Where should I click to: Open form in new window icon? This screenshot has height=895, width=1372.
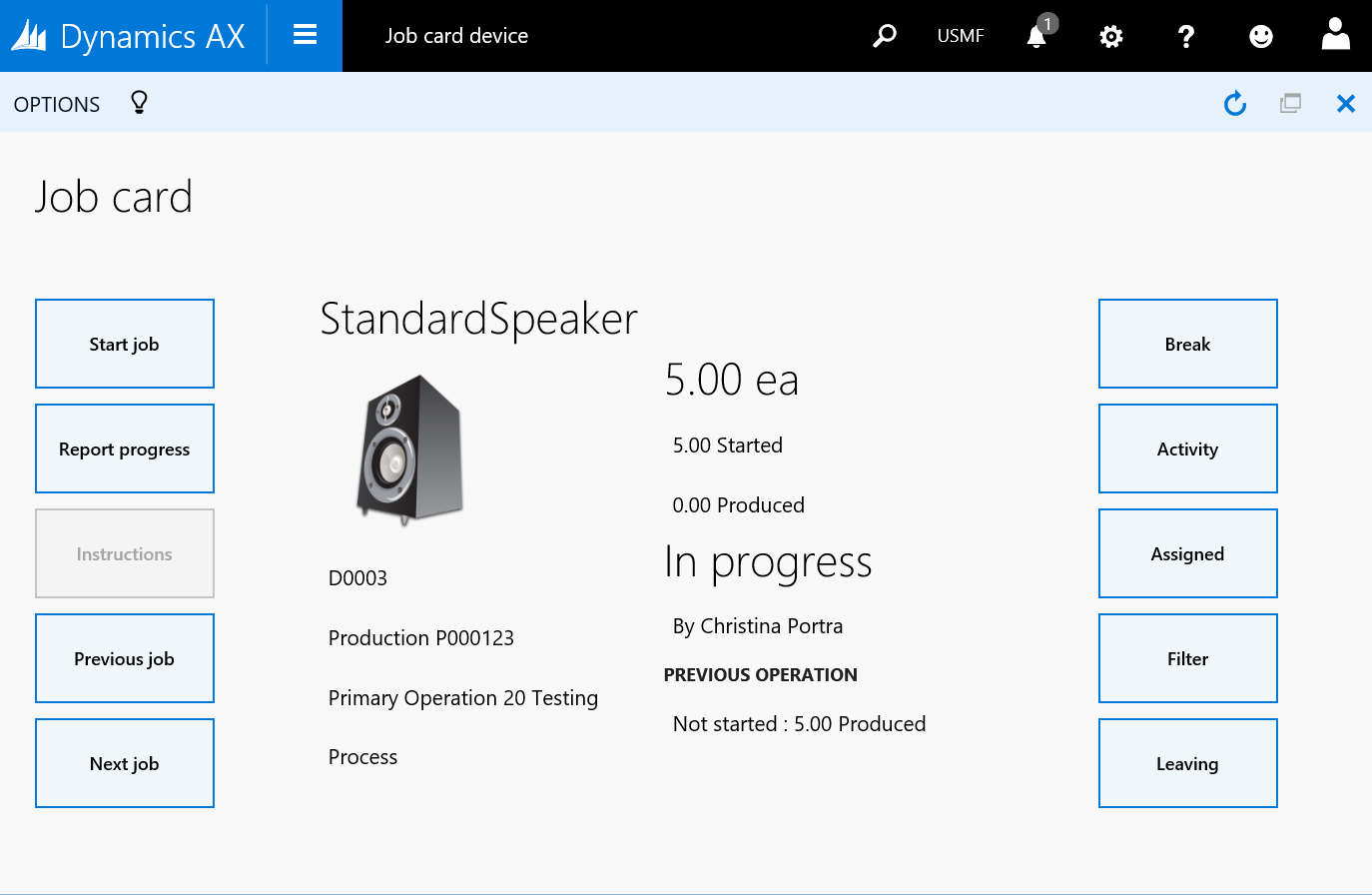pos(1290,103)
